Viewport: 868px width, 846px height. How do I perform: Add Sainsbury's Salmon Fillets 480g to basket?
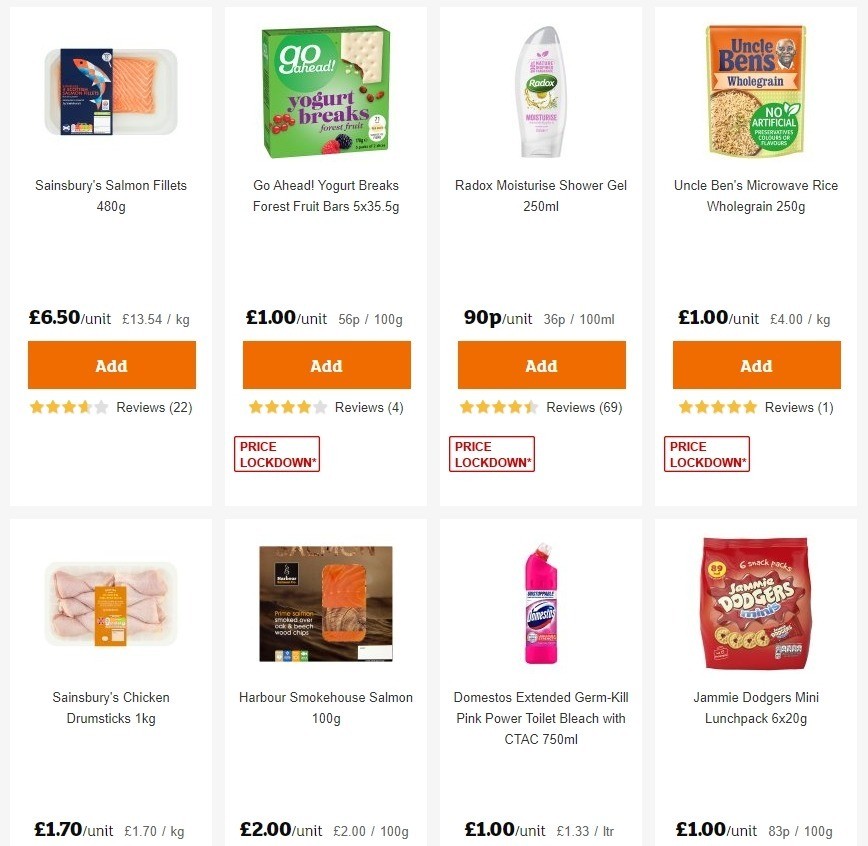click(x=111, y=365)
